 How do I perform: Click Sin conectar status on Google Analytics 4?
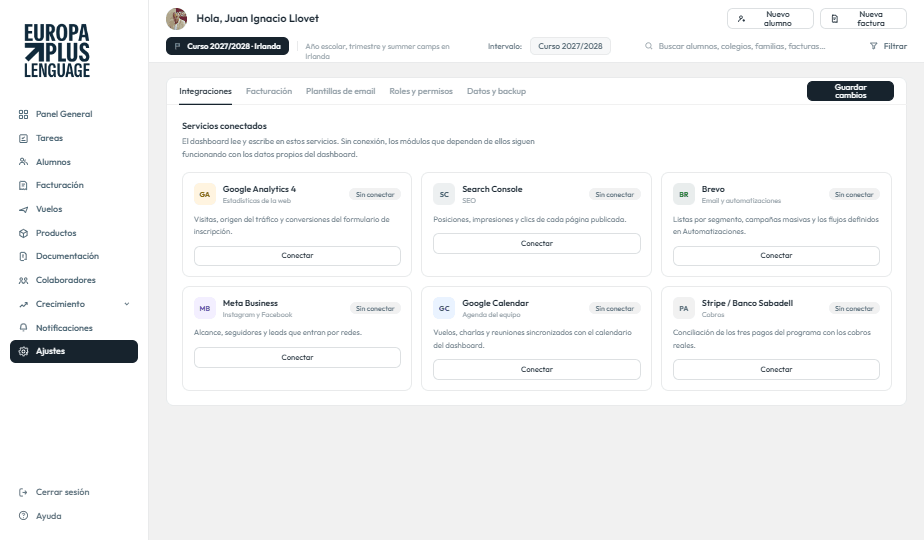pyautogui.click(x=375, y=195)
